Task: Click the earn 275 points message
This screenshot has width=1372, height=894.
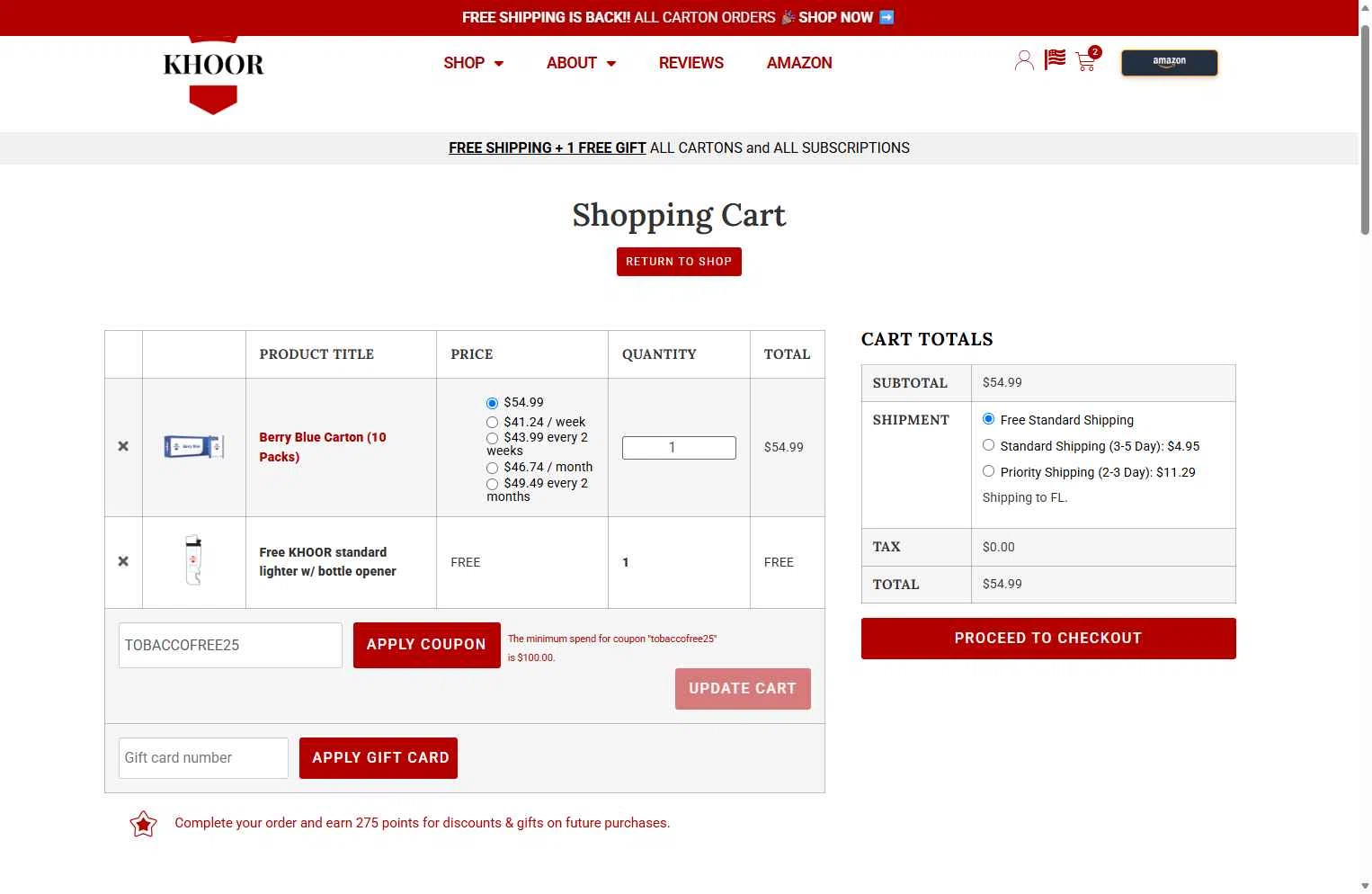Action: point(423,823)
